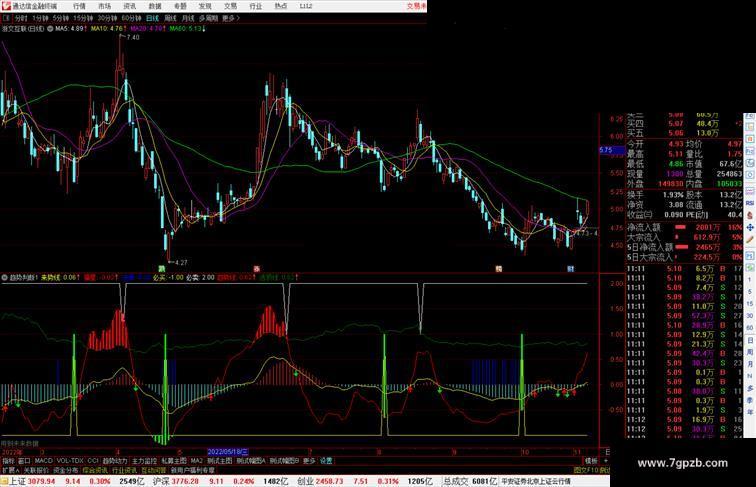Open the 行情 menu
The image size is (756, 487).
[x=79, y=6]
